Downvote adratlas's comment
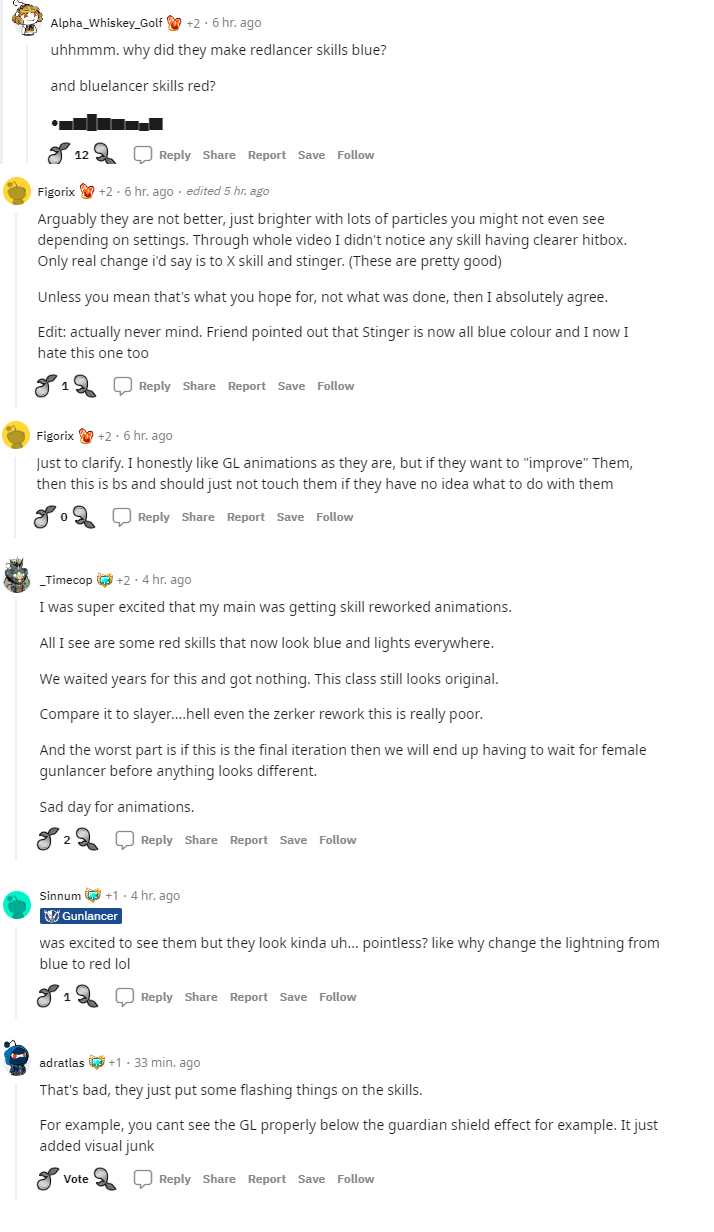 point(105,1179)
